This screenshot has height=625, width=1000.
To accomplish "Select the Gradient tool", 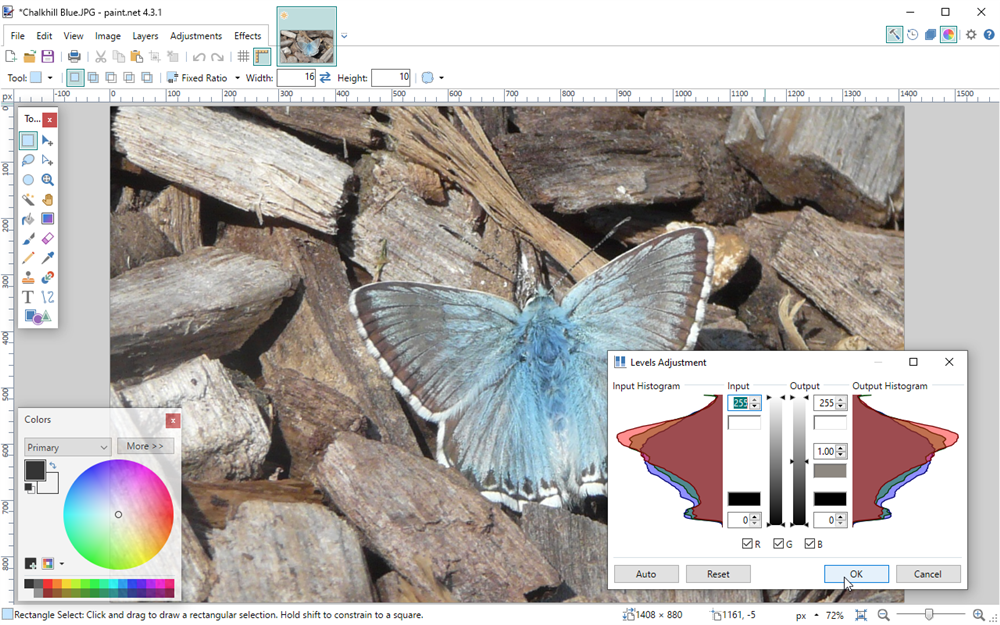I will pos(47,219).
